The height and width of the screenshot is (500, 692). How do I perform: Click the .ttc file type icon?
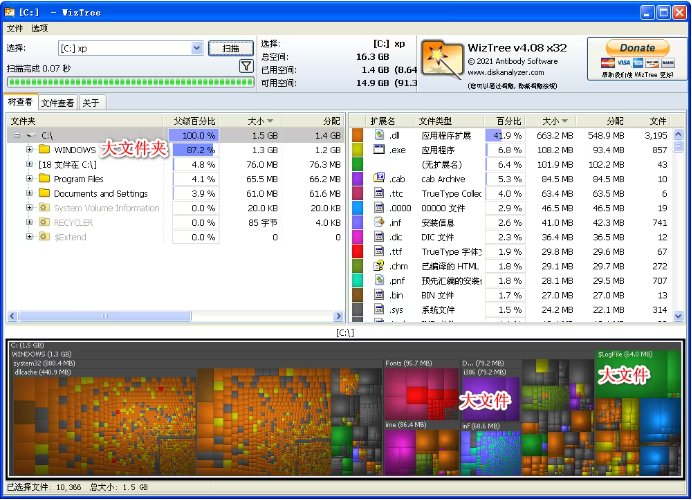coord(379,193)
